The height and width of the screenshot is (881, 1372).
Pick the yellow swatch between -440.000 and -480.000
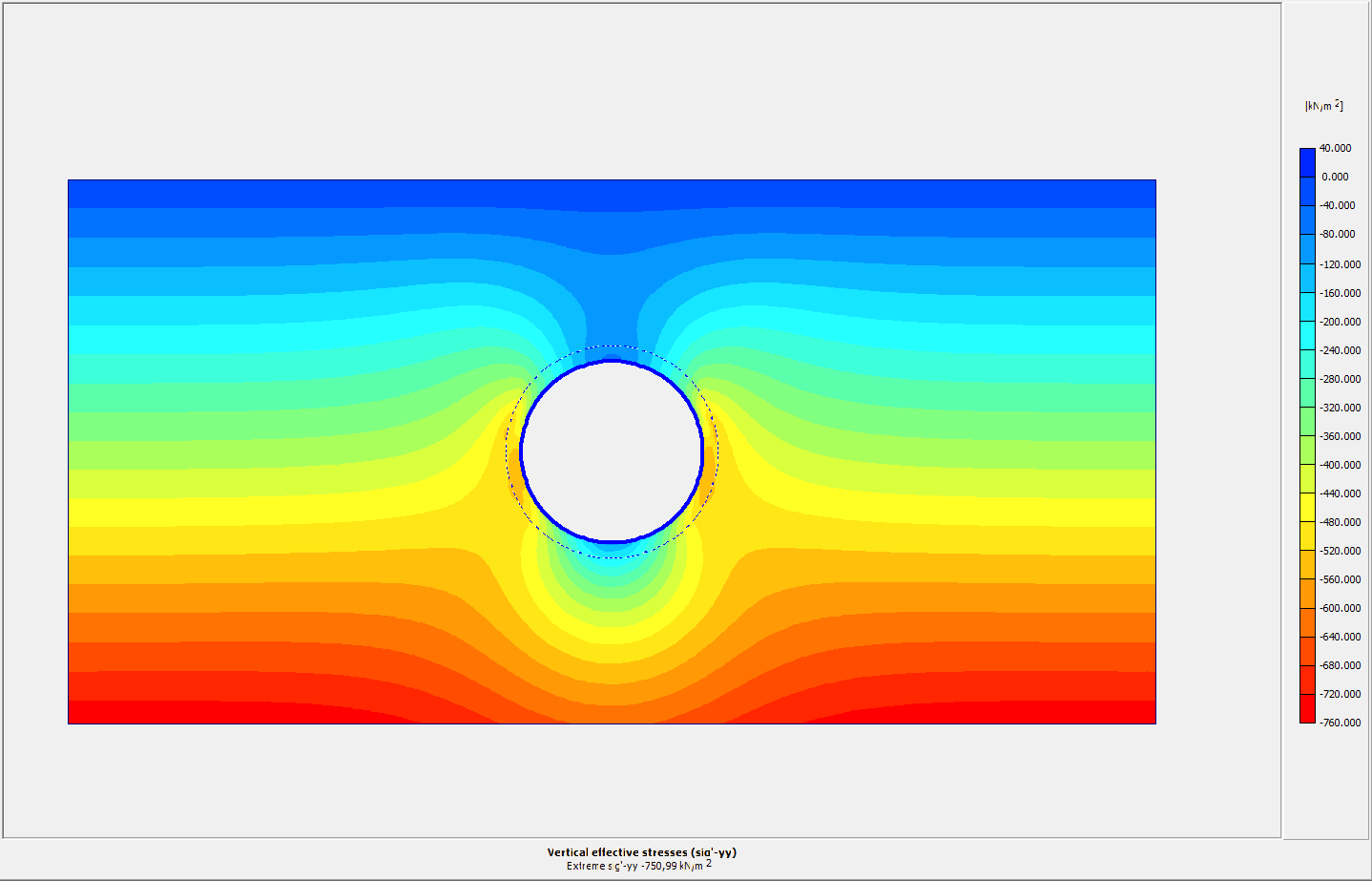tap(1307, 508)
